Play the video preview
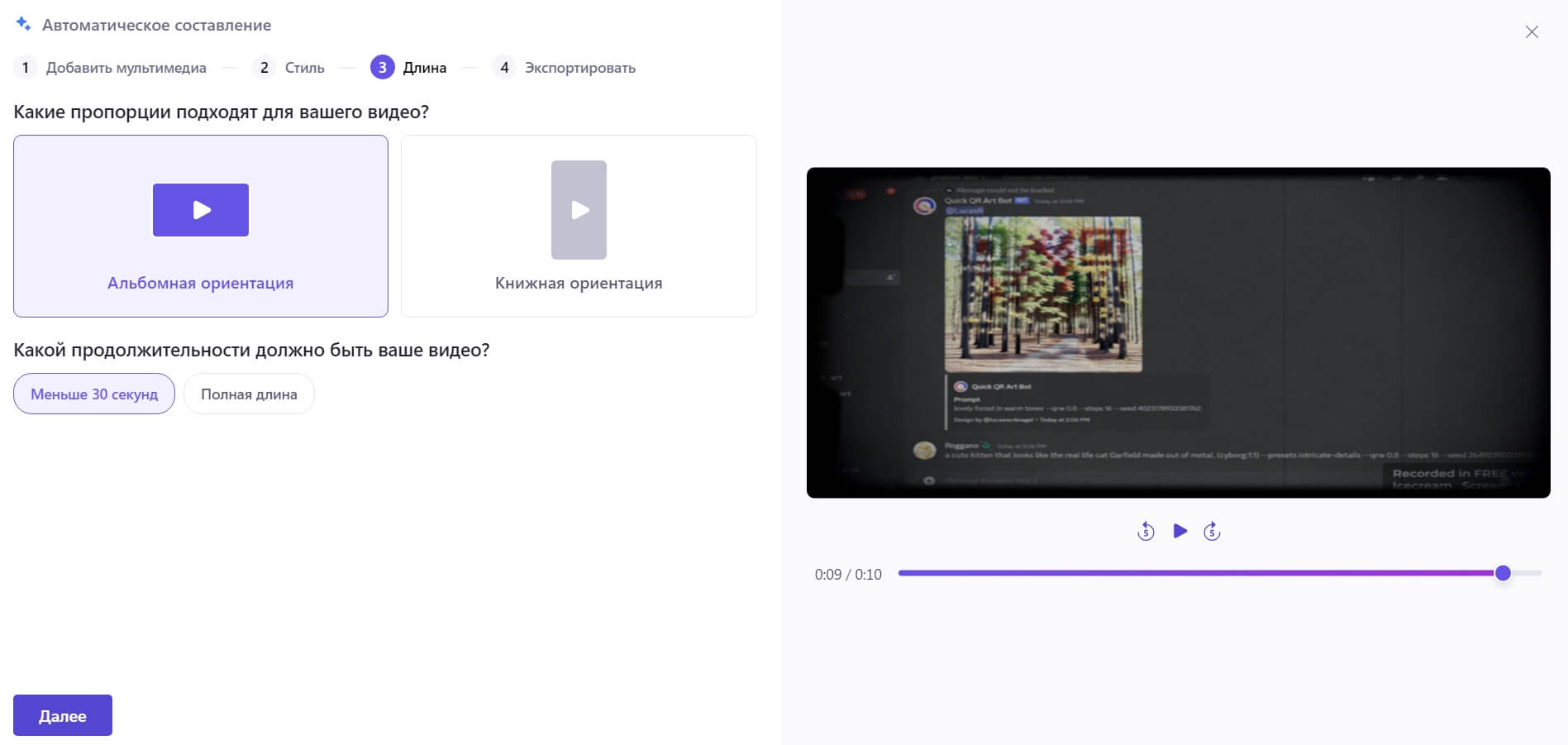This screenshot has width=1568, height=745. (x=1180, y=531)
